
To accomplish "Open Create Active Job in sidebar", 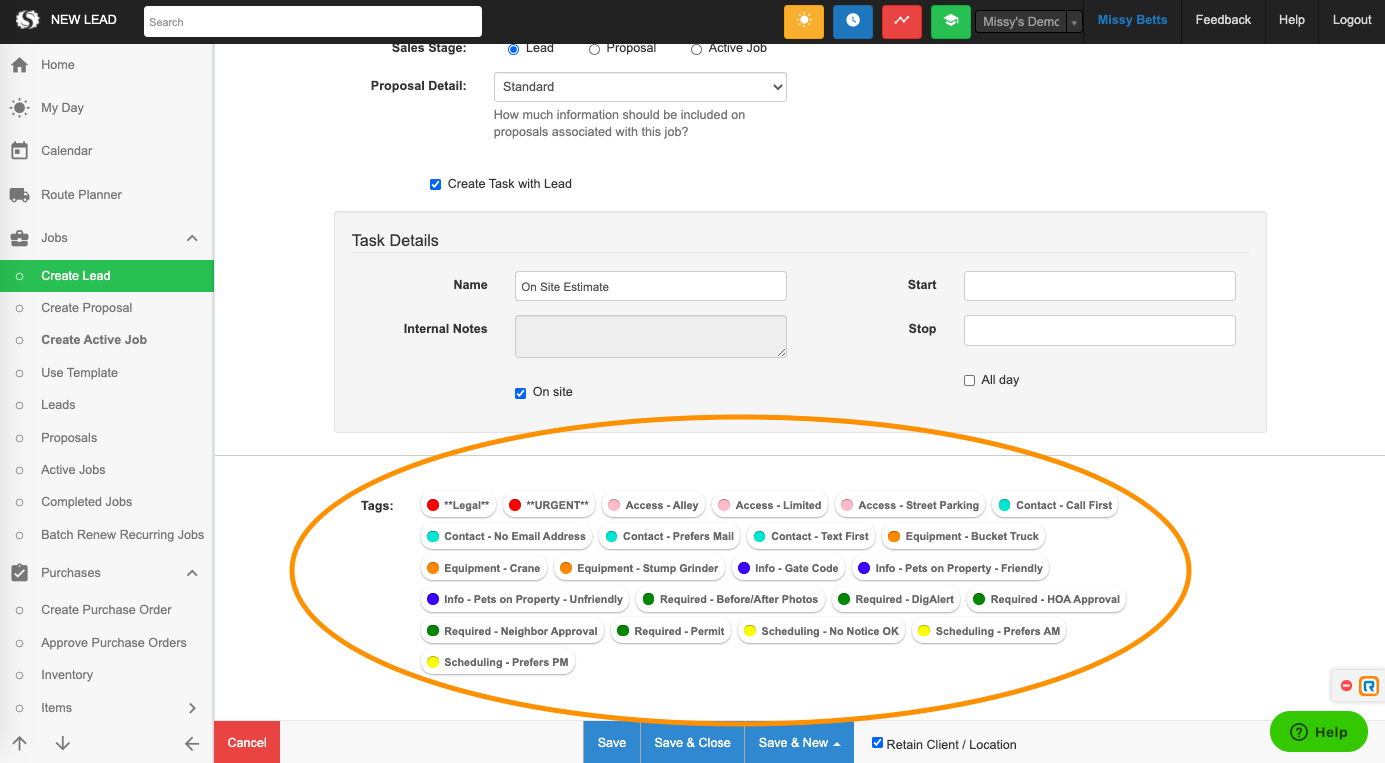I will (94, 340).
